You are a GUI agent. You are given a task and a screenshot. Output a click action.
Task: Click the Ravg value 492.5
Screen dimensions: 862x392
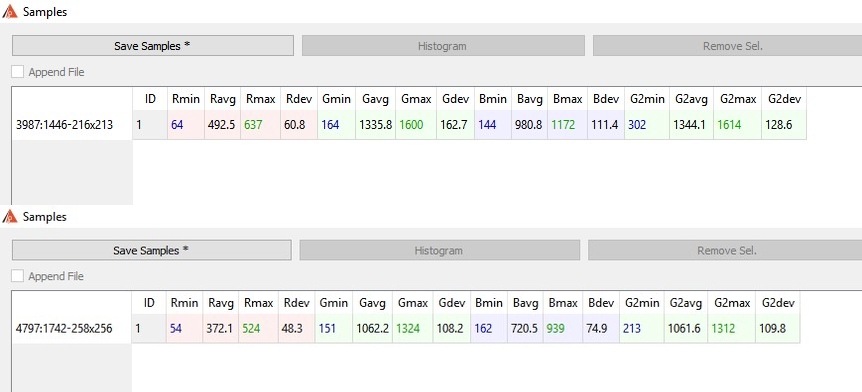(x=222, y=125)
